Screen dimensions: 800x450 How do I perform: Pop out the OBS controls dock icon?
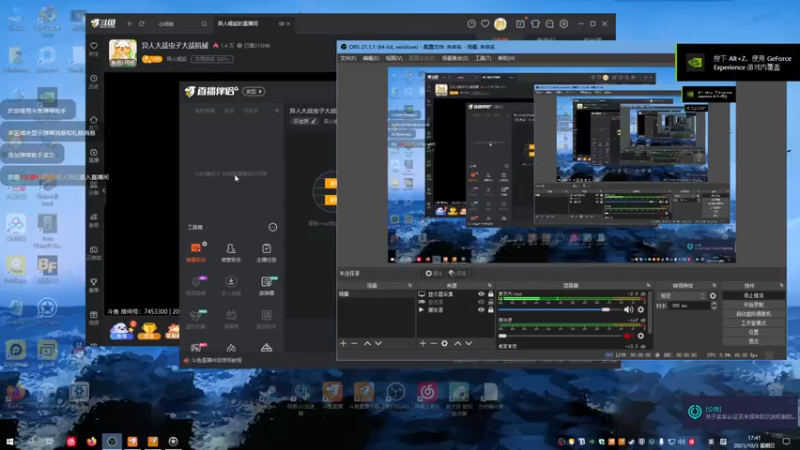point(781,285)
